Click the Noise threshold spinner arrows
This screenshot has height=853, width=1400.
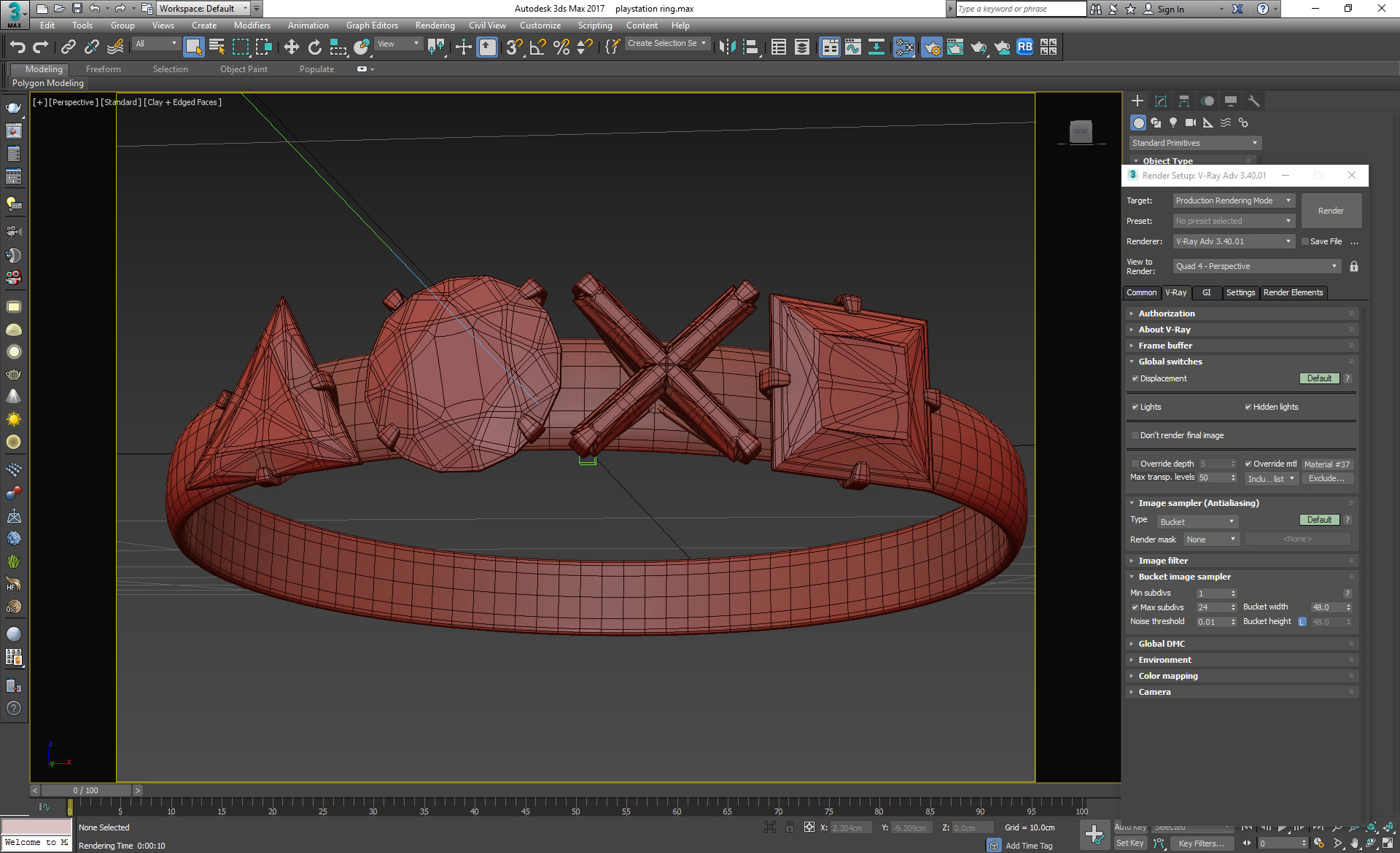click(1234, 623)
